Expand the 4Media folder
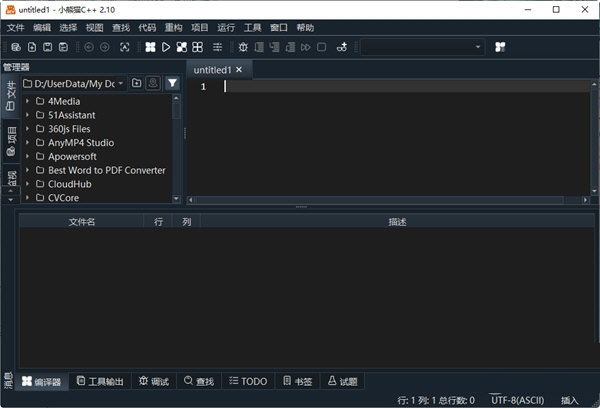The height and width of the screenshot is (408, 600). pyautogui.click(x=28, y=101)
